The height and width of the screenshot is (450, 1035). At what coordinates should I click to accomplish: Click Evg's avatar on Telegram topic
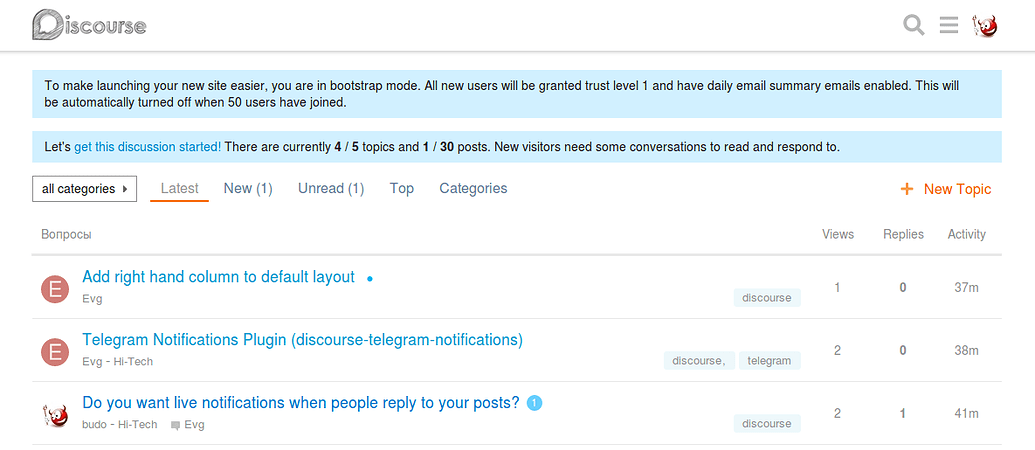[54, 351]
